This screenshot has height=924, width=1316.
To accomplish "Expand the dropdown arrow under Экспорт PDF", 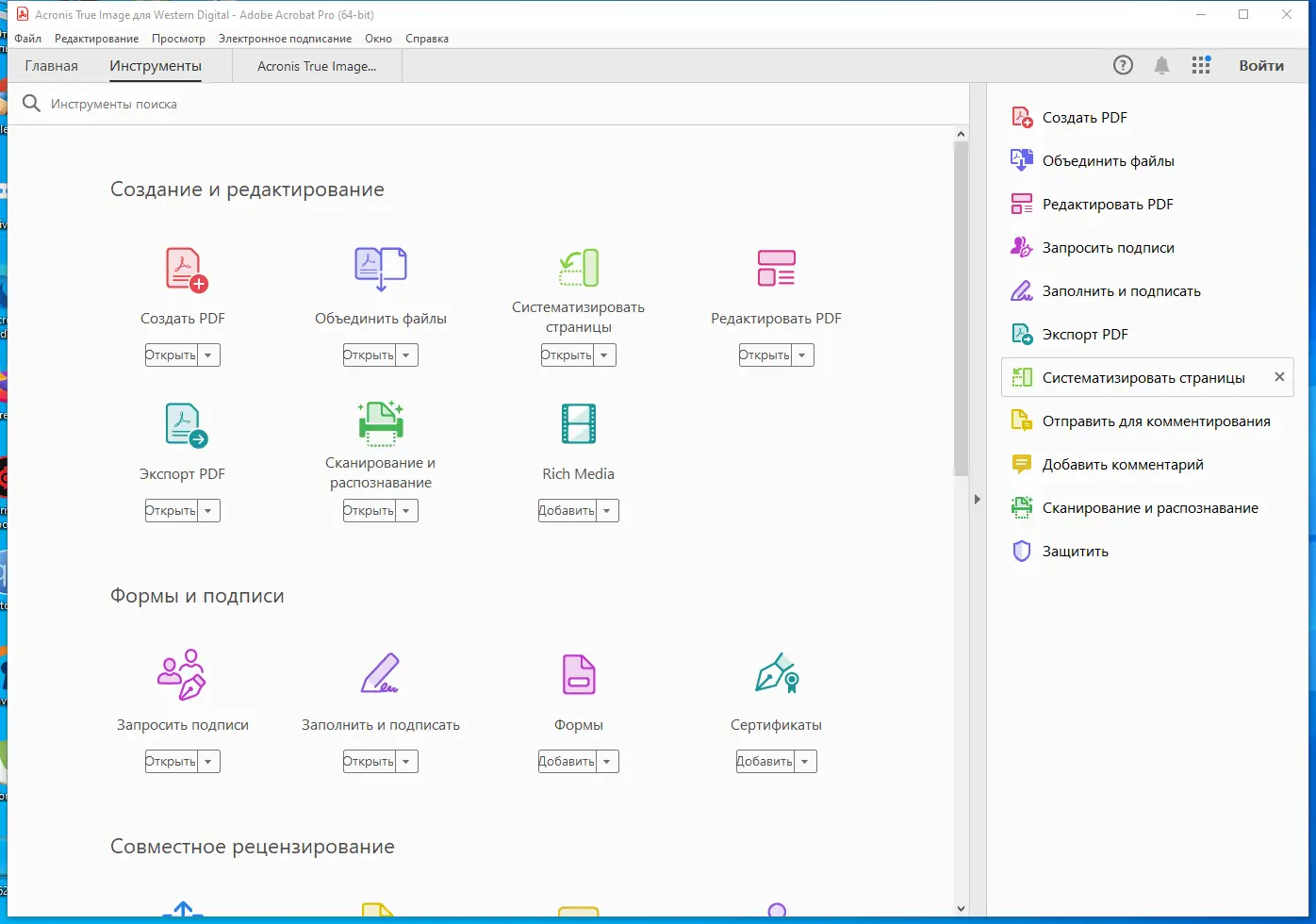I will pos(208,511).
